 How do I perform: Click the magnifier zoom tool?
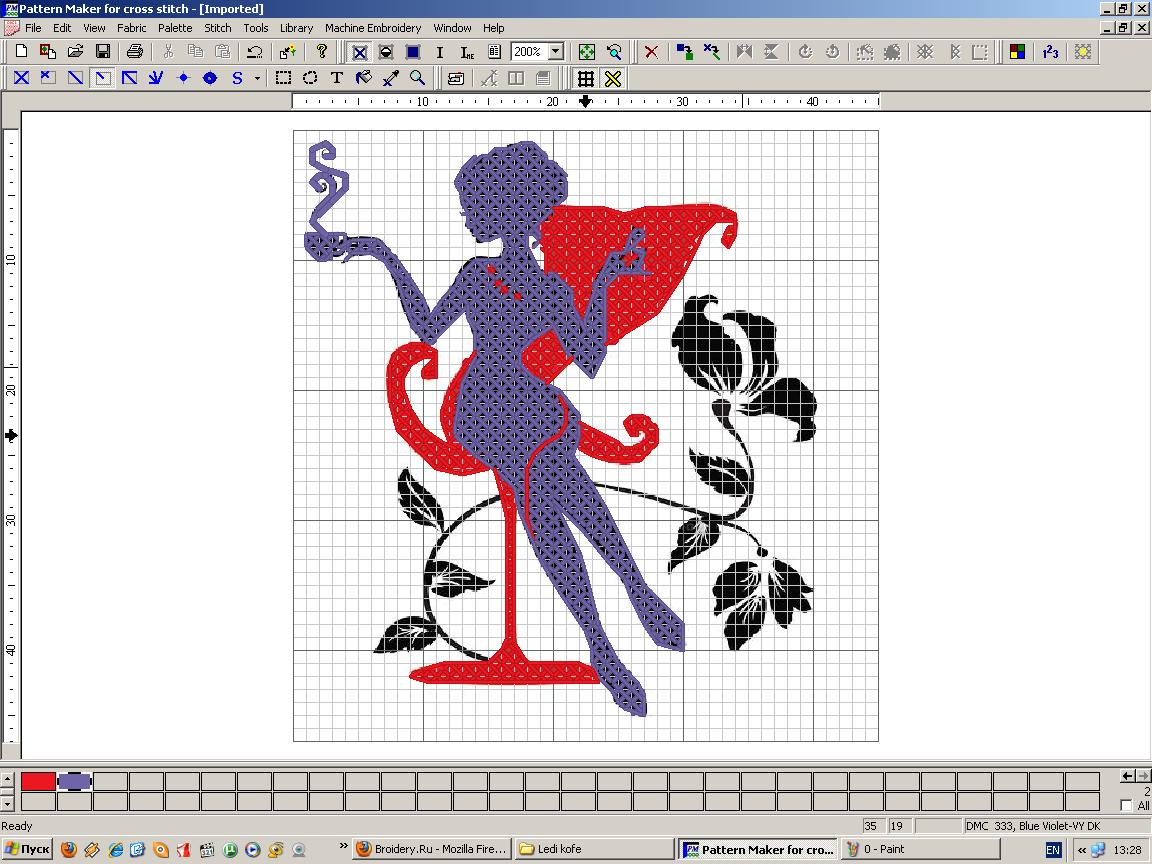418,78
